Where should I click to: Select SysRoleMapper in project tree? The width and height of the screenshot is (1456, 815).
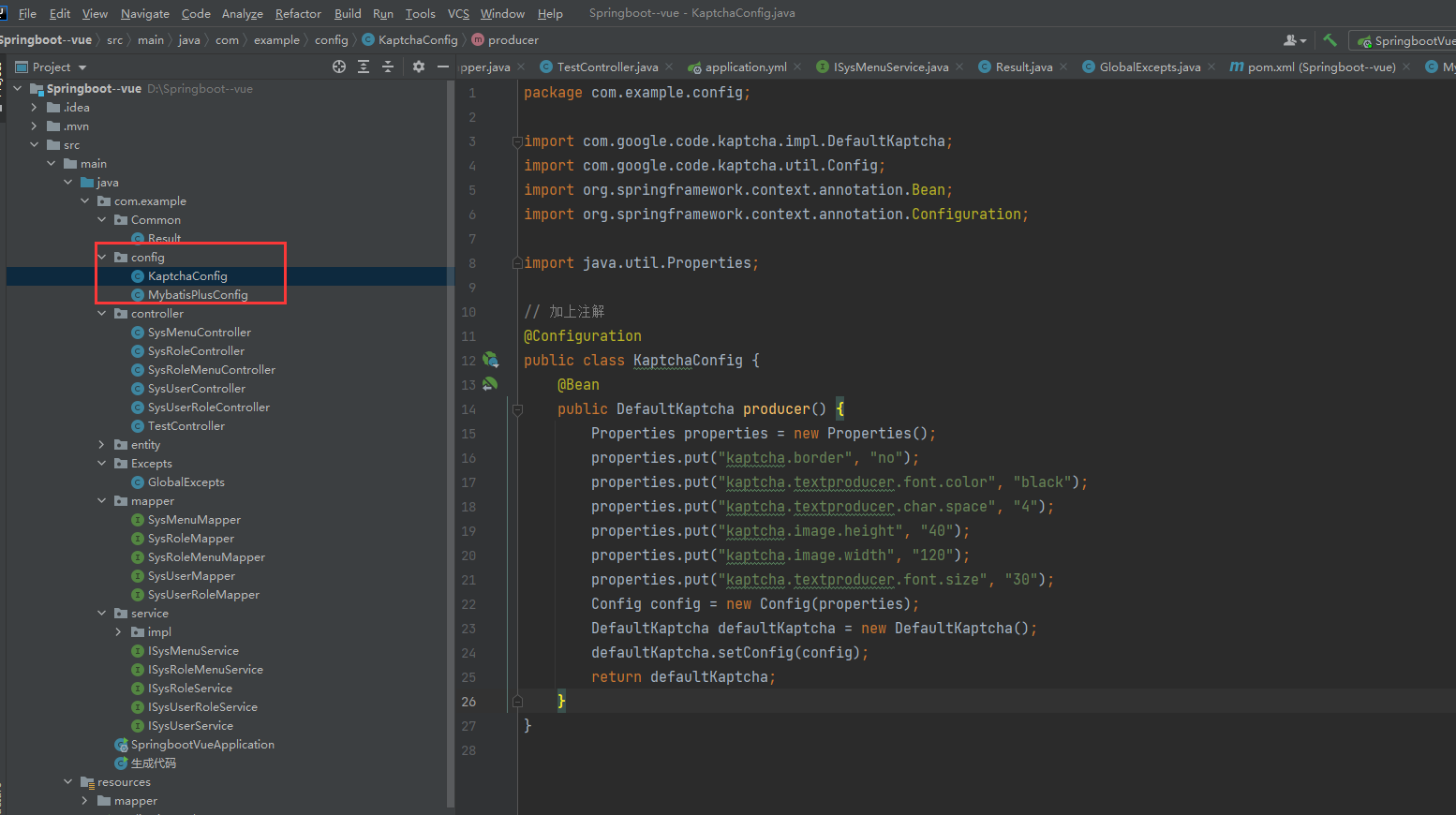(191, 538)
